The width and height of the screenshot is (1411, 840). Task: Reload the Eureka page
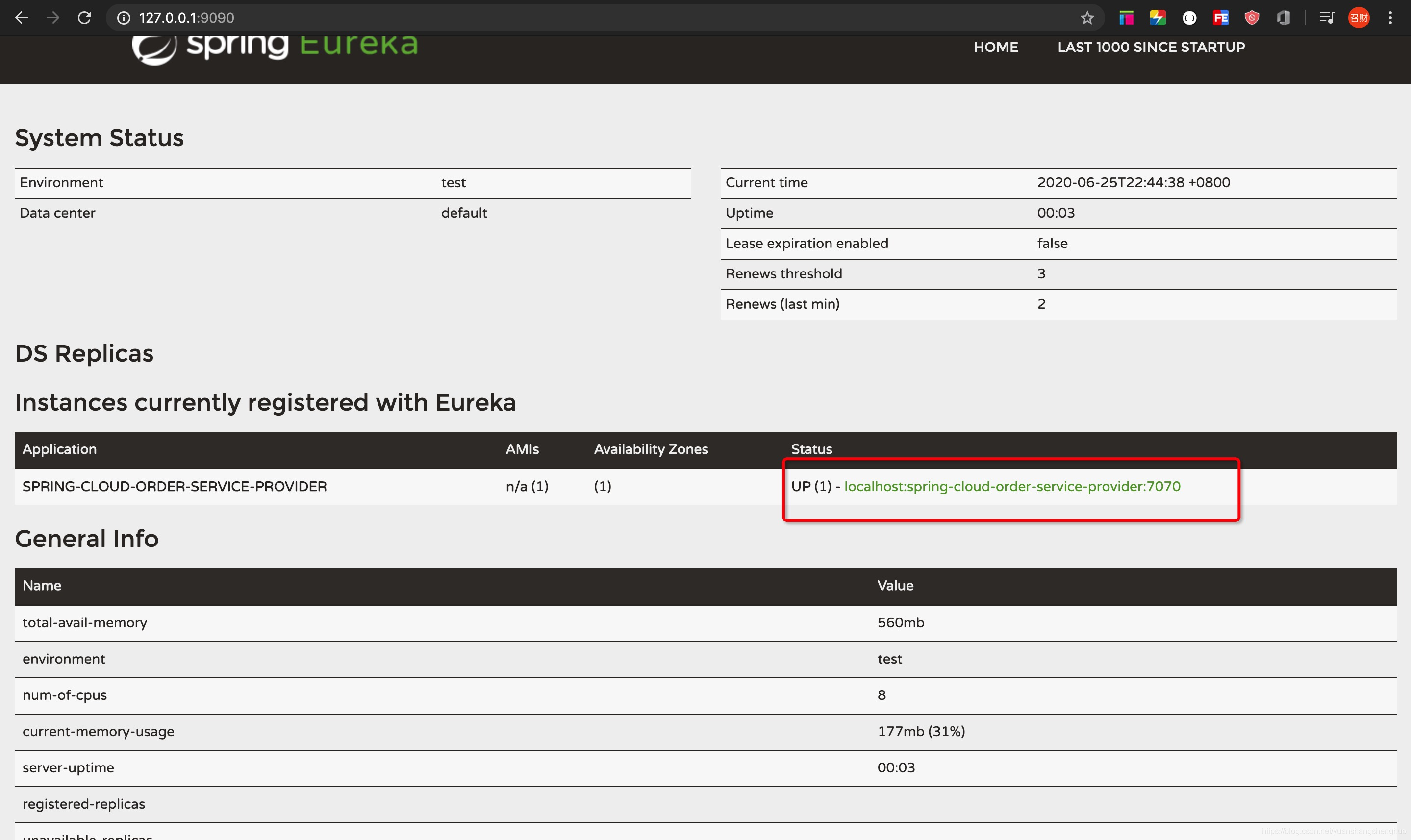(84, 18)
